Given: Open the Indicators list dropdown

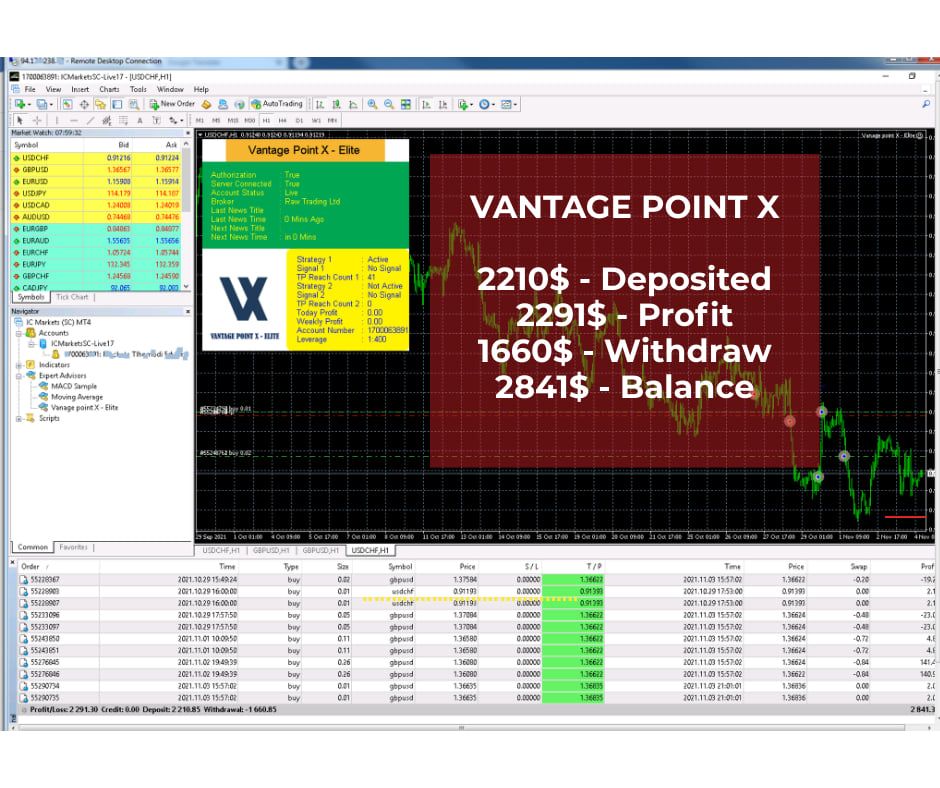Looking at the screenshot, I should pos(465,104).
